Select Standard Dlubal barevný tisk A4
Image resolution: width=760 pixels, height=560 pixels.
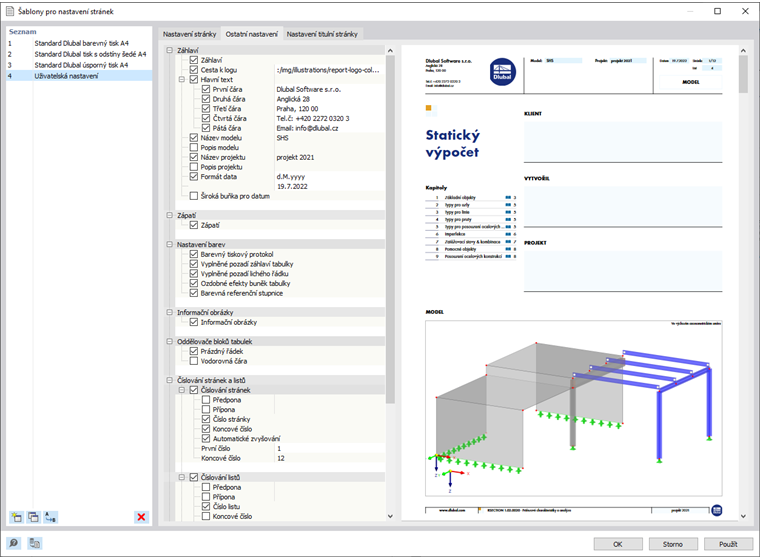click(x=79, y=43)
